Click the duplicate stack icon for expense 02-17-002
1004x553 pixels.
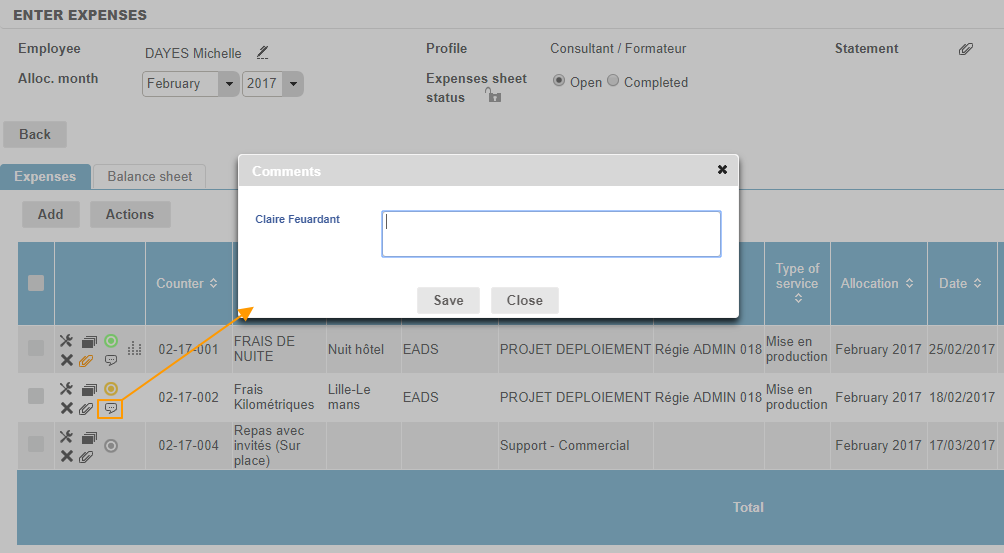pyautogui.click(x=88, y=389)
